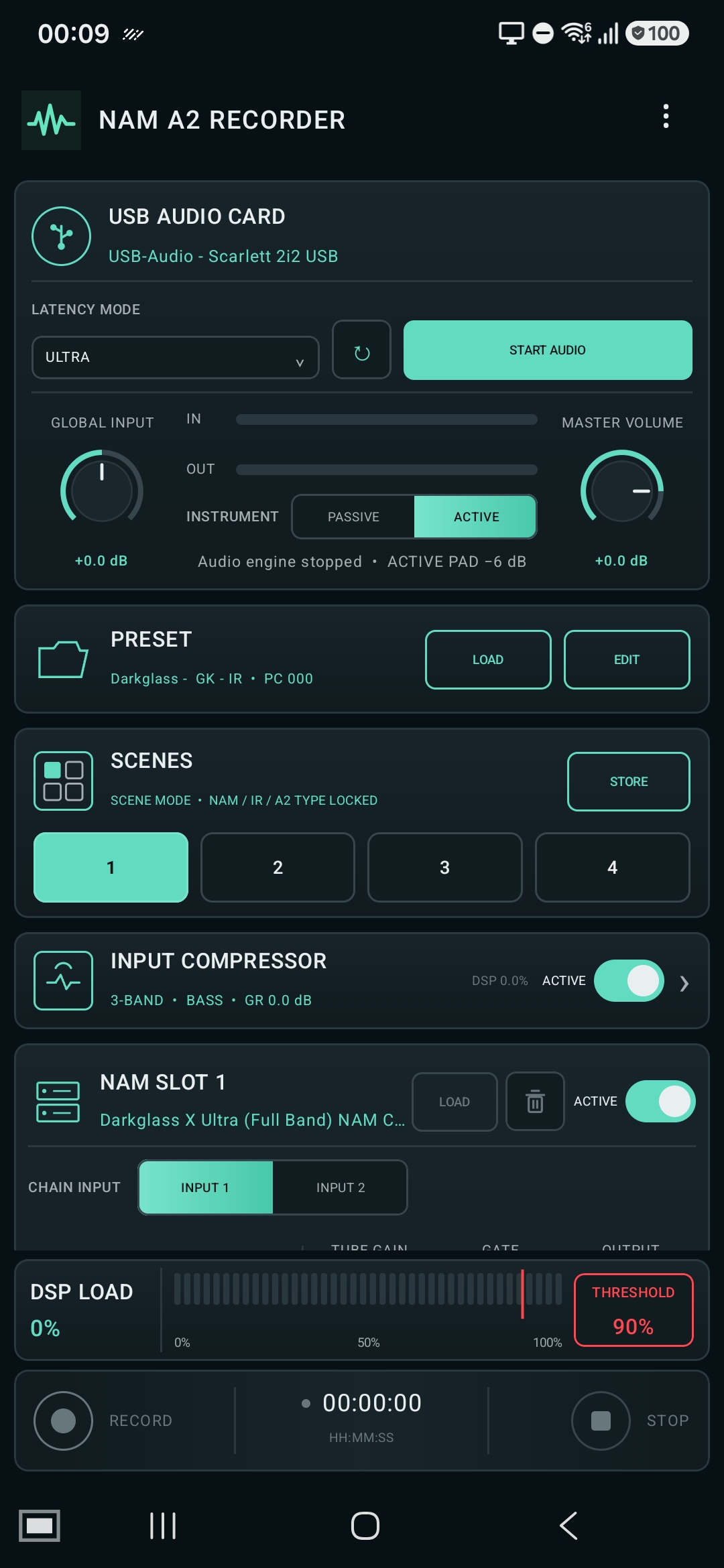Tap the NAM Slot 1 rack icon
The image size is (724, 1568).
(x=58, y=1102)
